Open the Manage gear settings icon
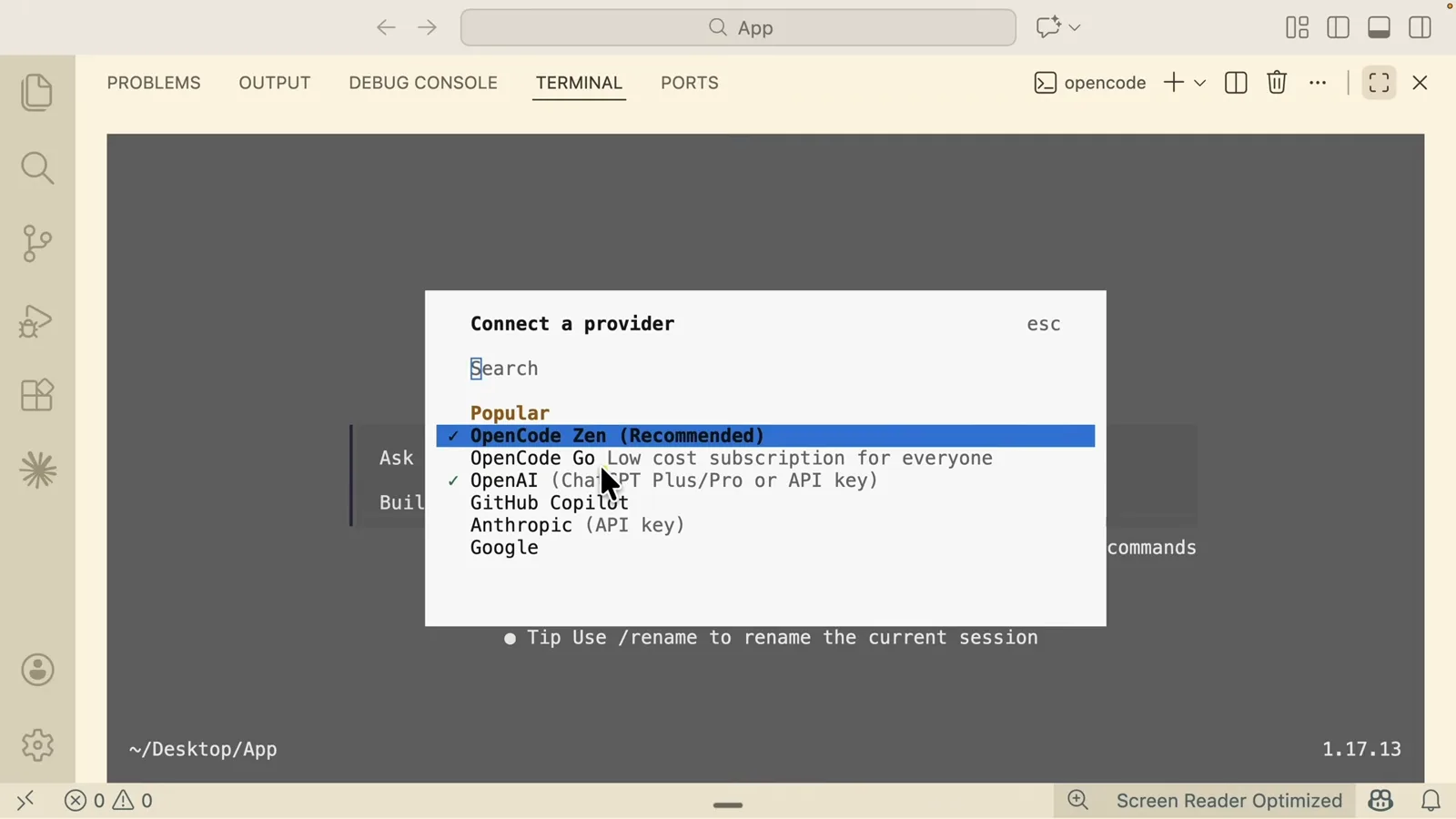 coord(37,745)
